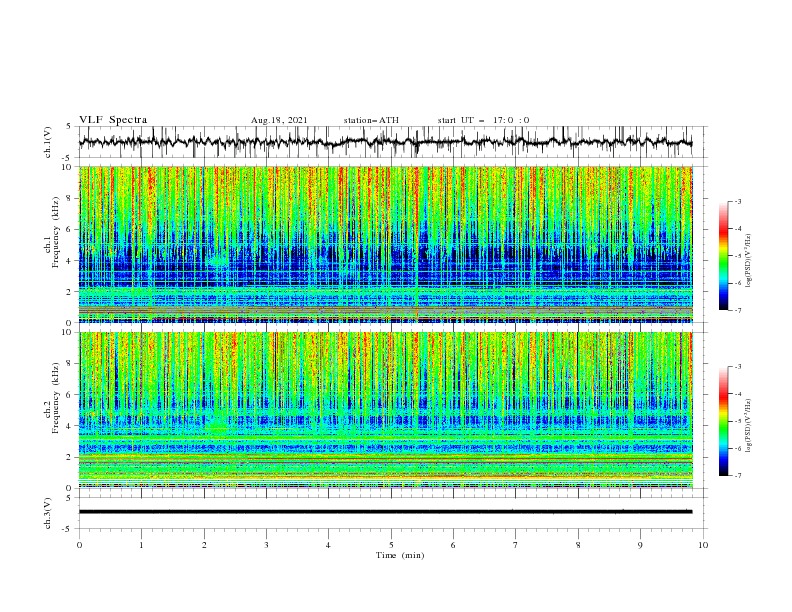
Task: Click the upper color bar "-5" tick label
Action: point(738,256)
